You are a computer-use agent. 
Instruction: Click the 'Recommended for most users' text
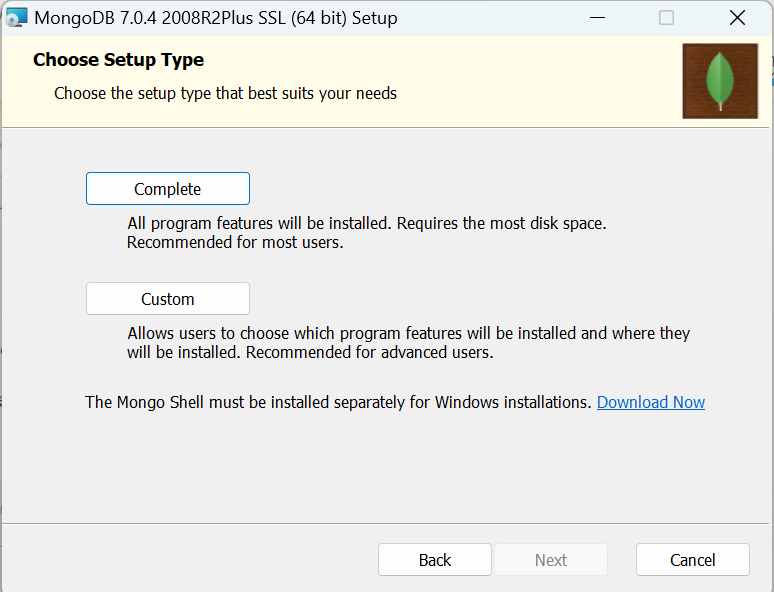[235, 242]
